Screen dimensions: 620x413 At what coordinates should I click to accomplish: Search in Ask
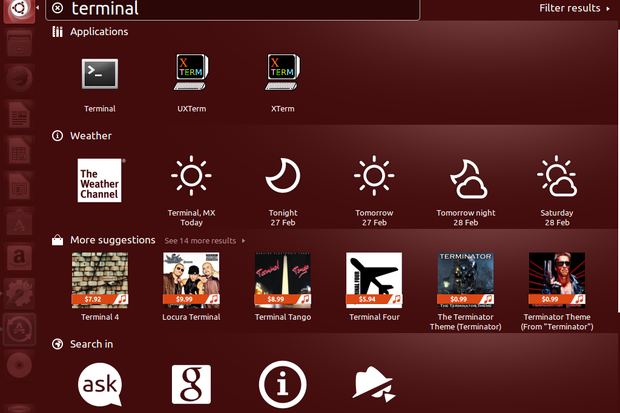[x=100, y=385]
